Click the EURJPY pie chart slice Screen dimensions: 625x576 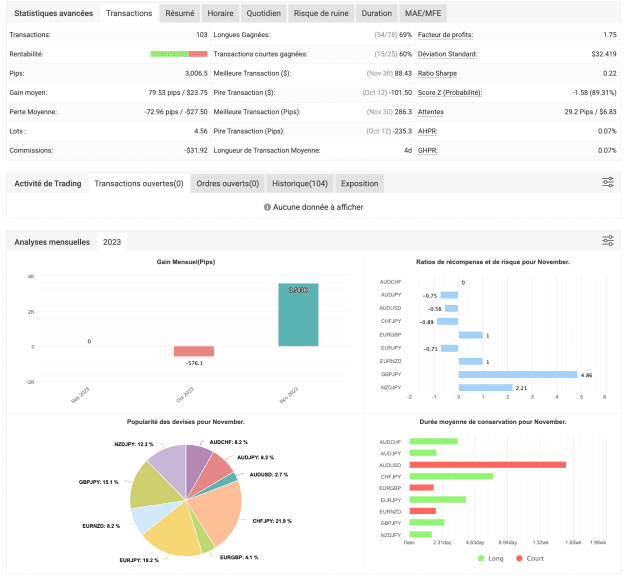point(173,532)
